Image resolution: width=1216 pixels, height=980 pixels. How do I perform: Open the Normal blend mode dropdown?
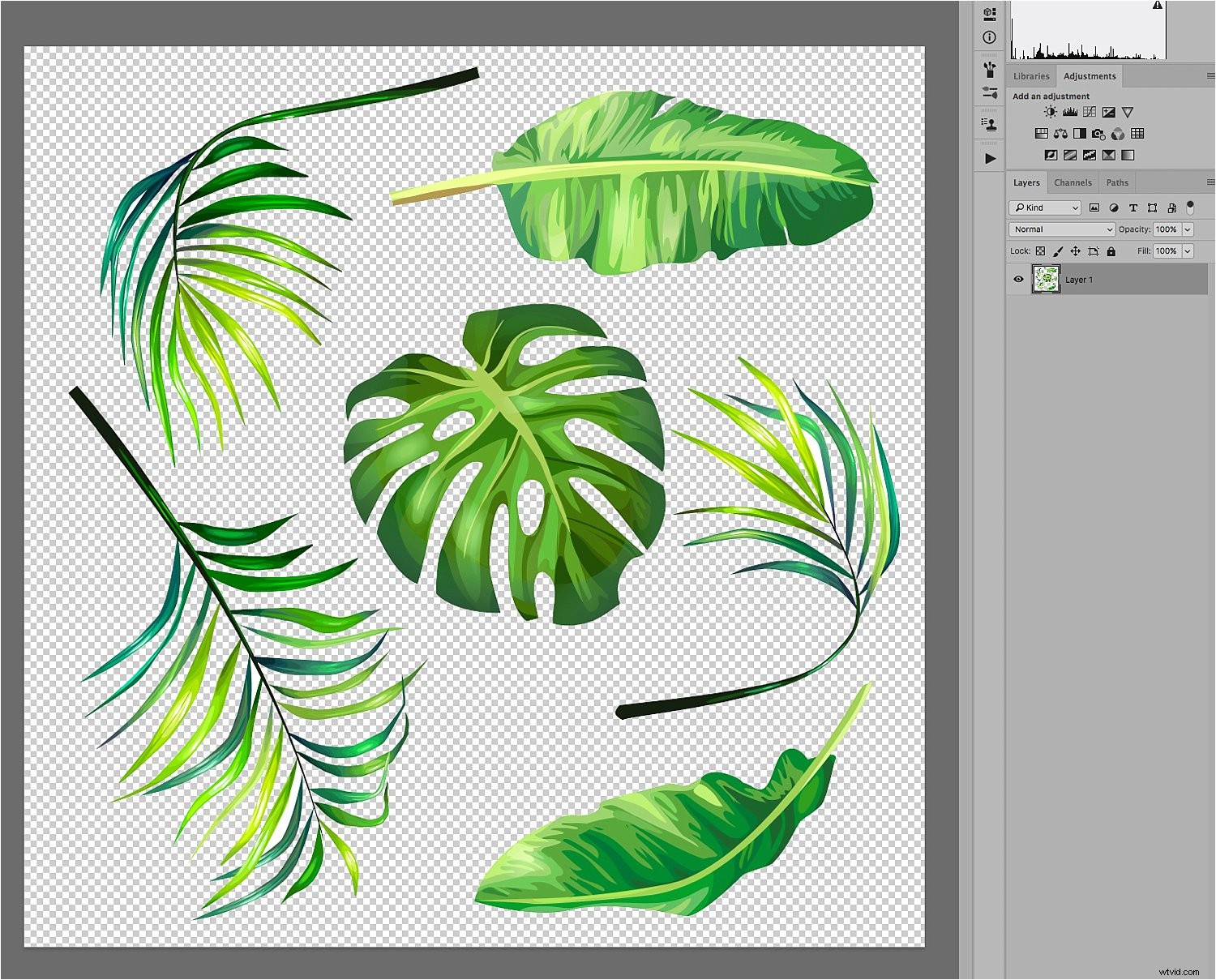(x=1062, y=229)
